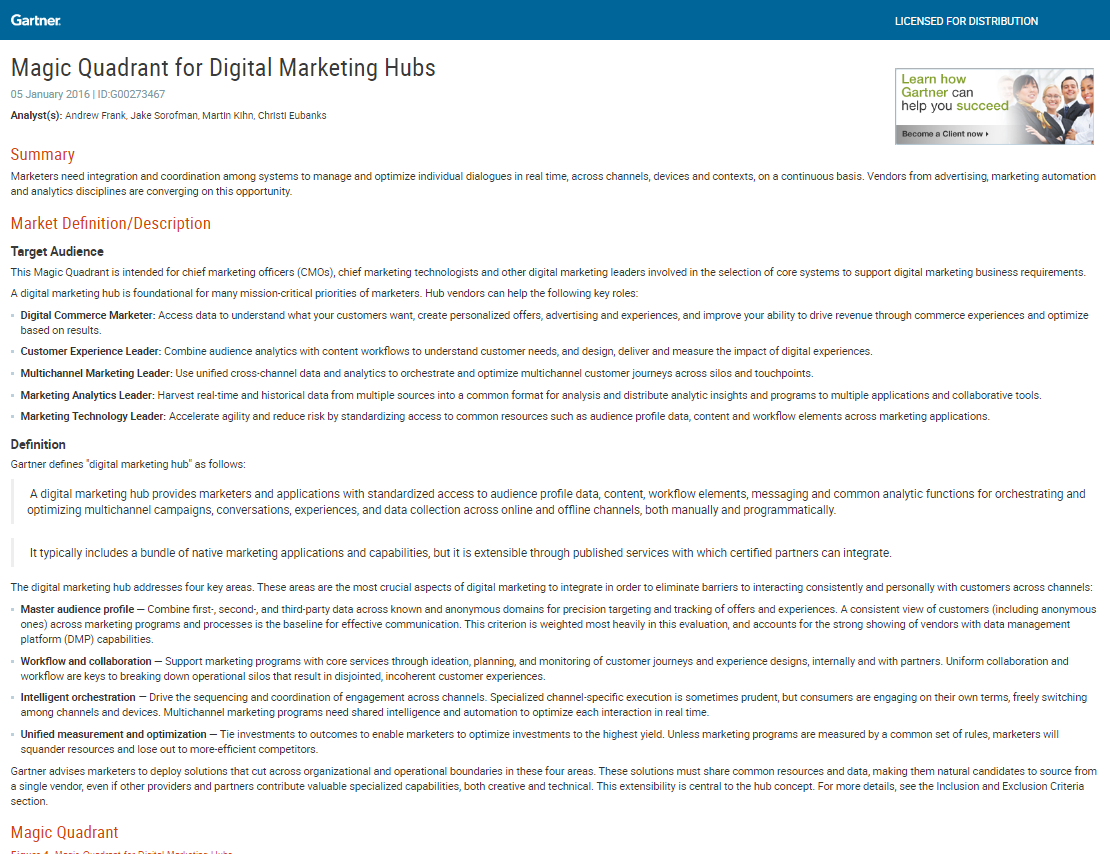Open the 'Learn how Gartner can help you succeed' banner
Image resolution: width=1110 pixels, height=854 pixels.
994,106
